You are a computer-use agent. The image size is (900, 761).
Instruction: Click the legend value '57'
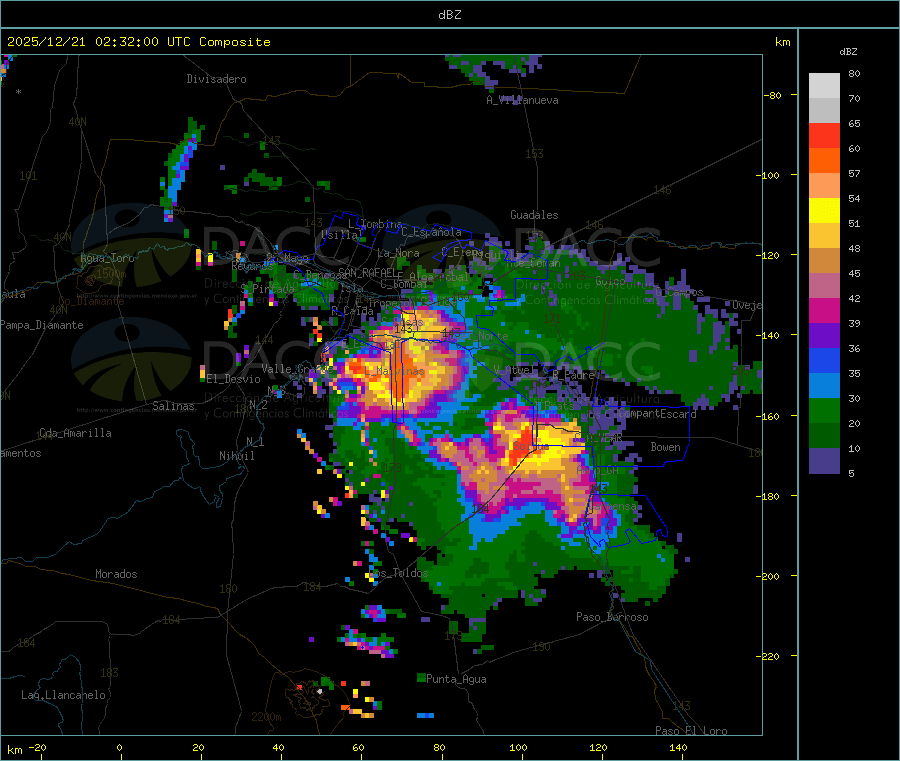click(x=854, y=173)
